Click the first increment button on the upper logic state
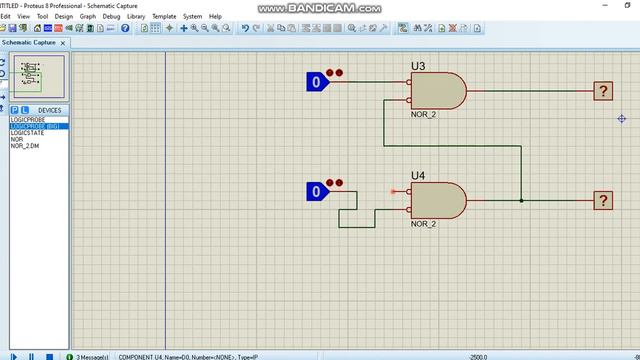The height and width of the screenshot is (360, 640). click(x=330, y=73)
